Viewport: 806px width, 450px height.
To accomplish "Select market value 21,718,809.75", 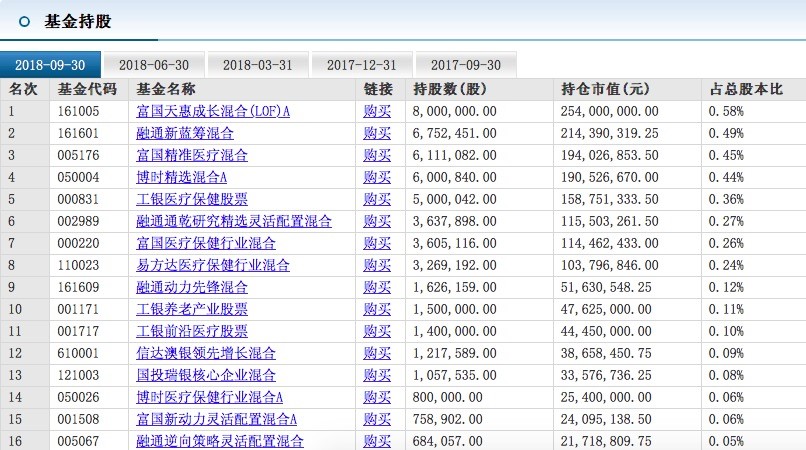I will (x=606, y=441).
